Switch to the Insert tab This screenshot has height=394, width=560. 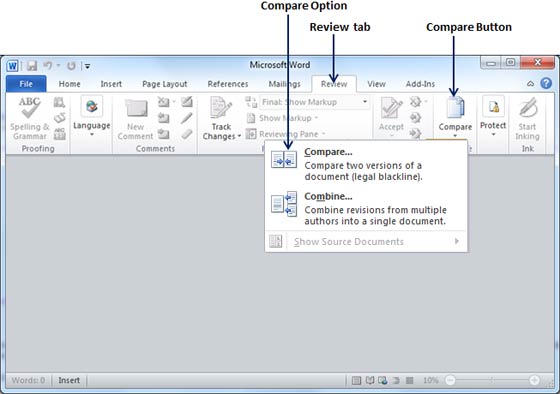pos(111,84)
